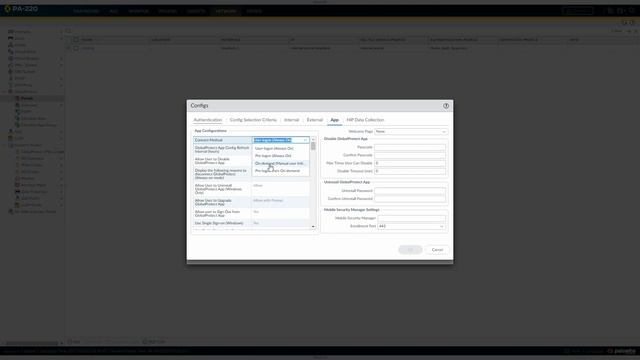Select the App tab
This screenshot has width=640, height=360.
(x=334, y=120)
